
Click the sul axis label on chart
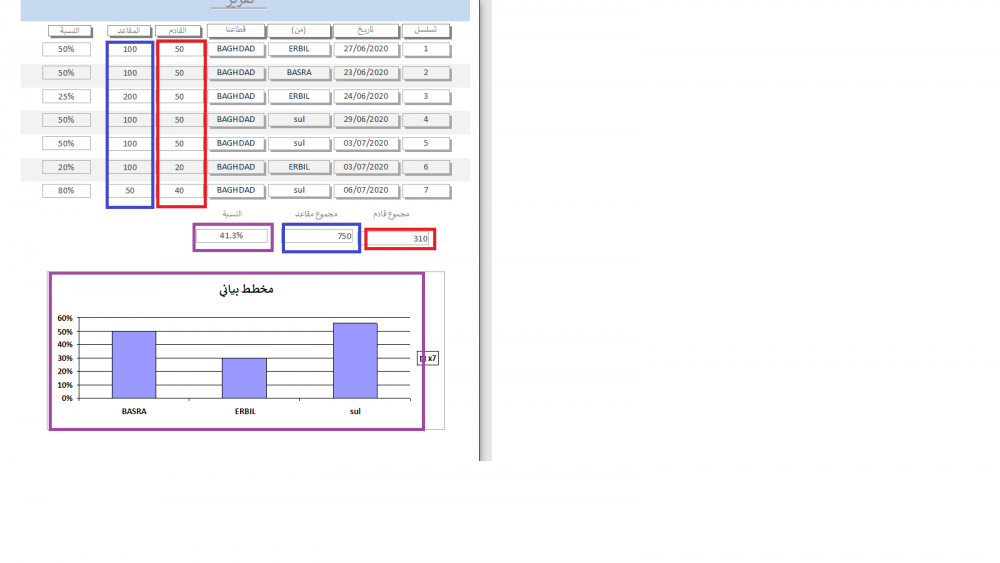coord(355,411)
